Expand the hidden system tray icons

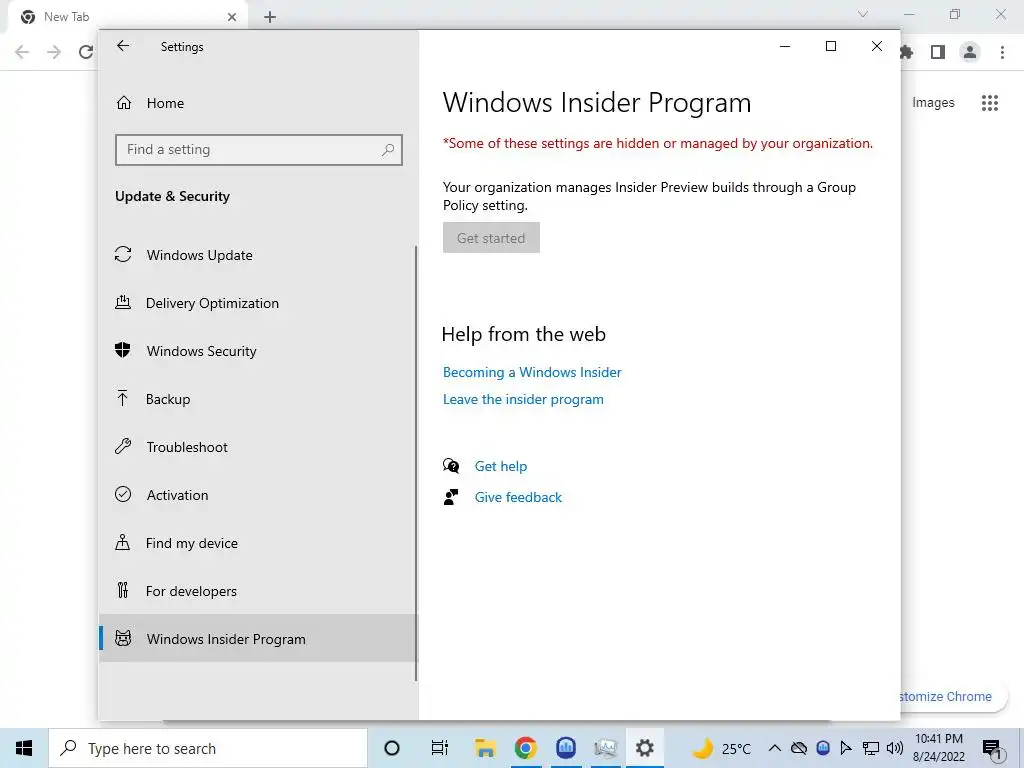[775, 748]
